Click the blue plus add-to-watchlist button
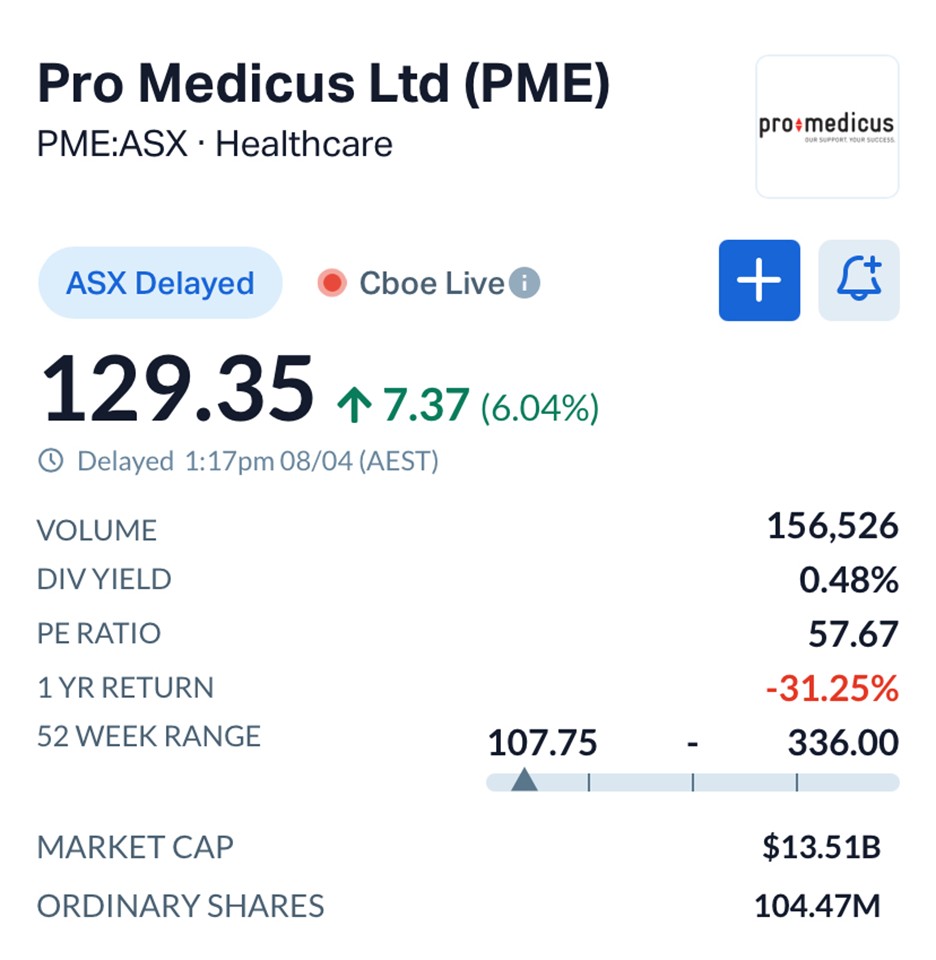 pyautogui.click(x=759, y=281)
